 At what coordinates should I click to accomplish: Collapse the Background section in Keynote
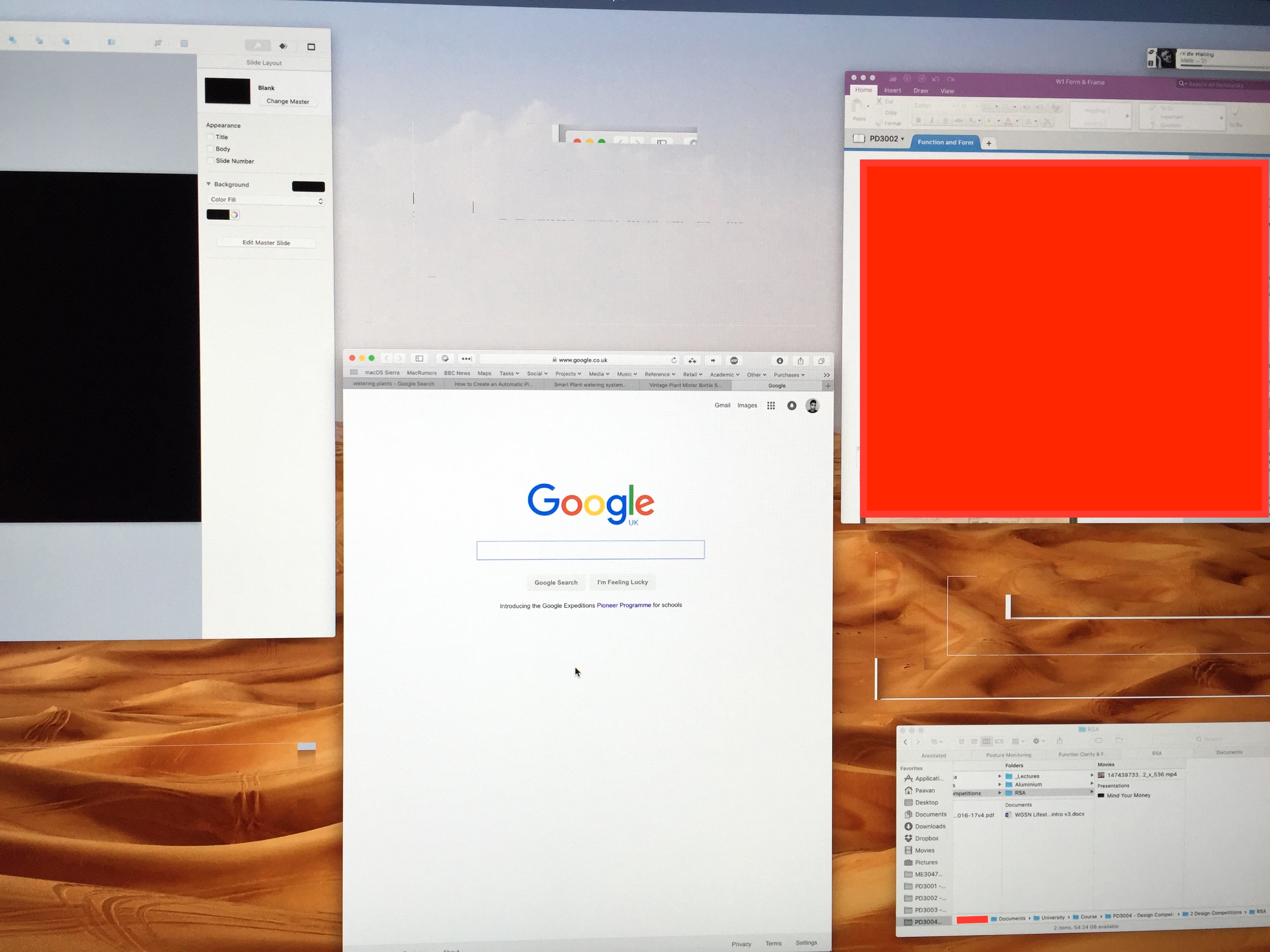(209, 184)
